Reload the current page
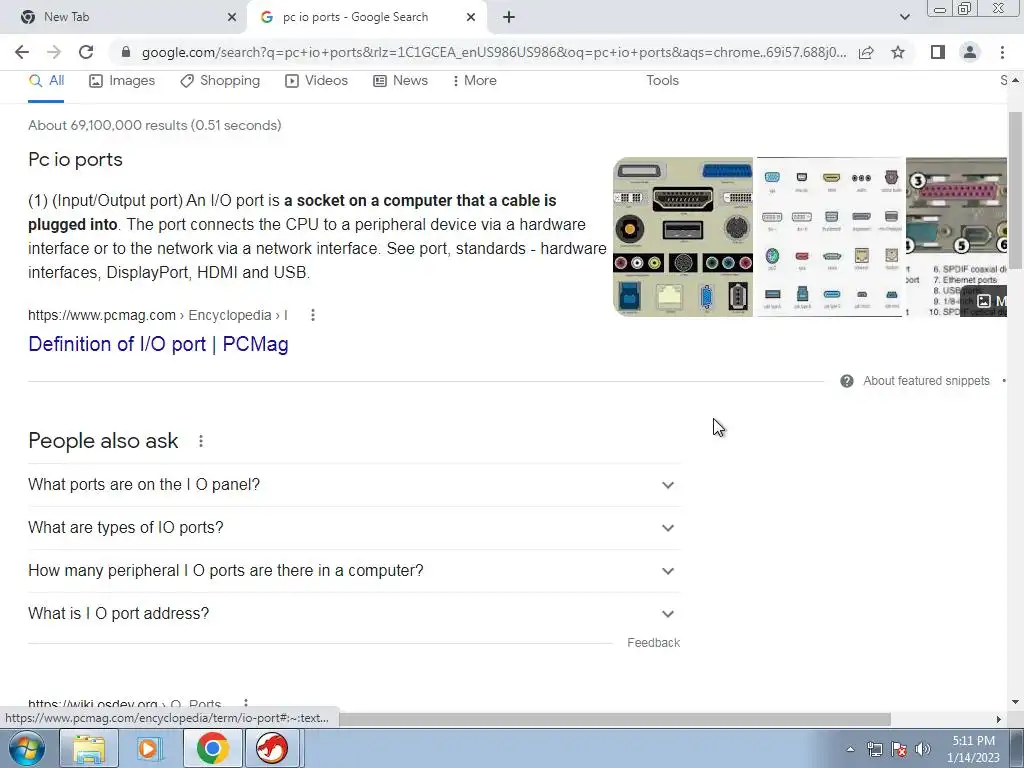This screenshot has width=1024, height=768. point(86,52)
